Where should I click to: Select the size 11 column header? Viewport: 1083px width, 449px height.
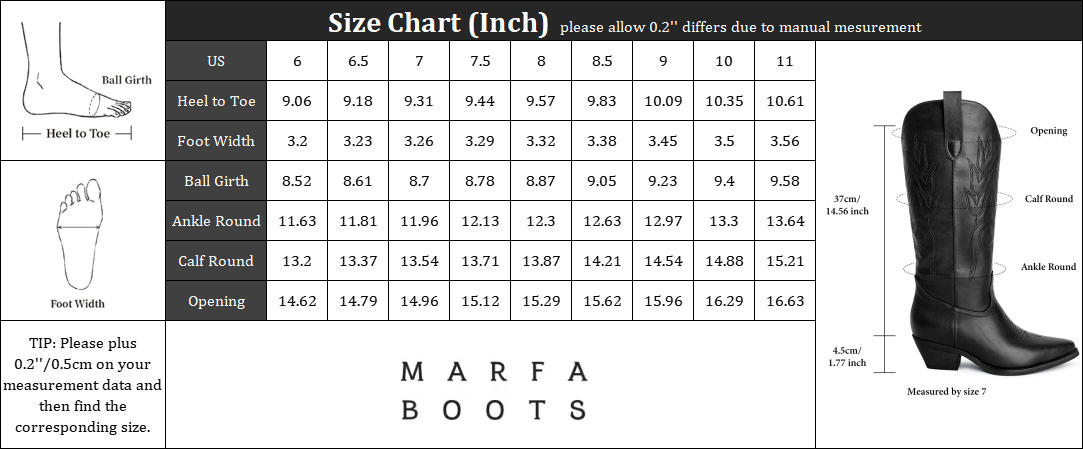pos(785,61)
